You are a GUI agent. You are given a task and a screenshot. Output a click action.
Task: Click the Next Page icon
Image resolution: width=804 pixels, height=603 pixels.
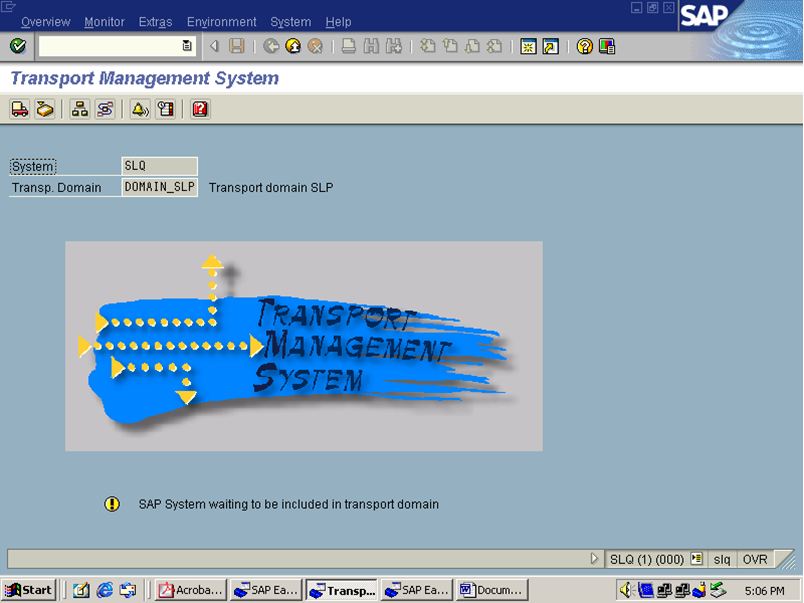pos(472,47)
